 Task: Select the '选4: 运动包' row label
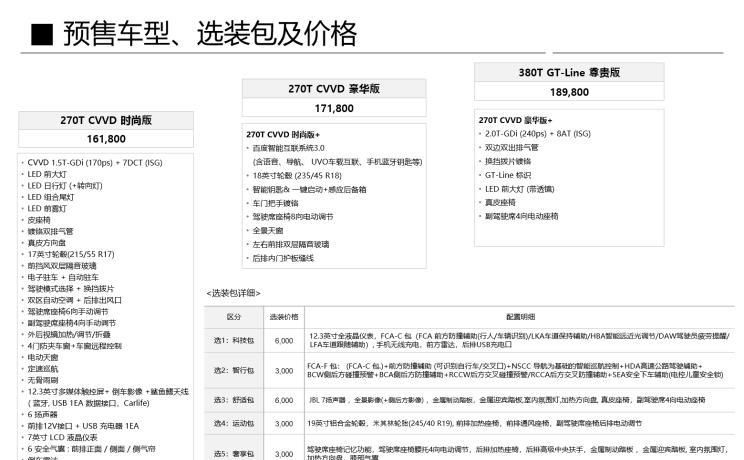tap(233, 423)
